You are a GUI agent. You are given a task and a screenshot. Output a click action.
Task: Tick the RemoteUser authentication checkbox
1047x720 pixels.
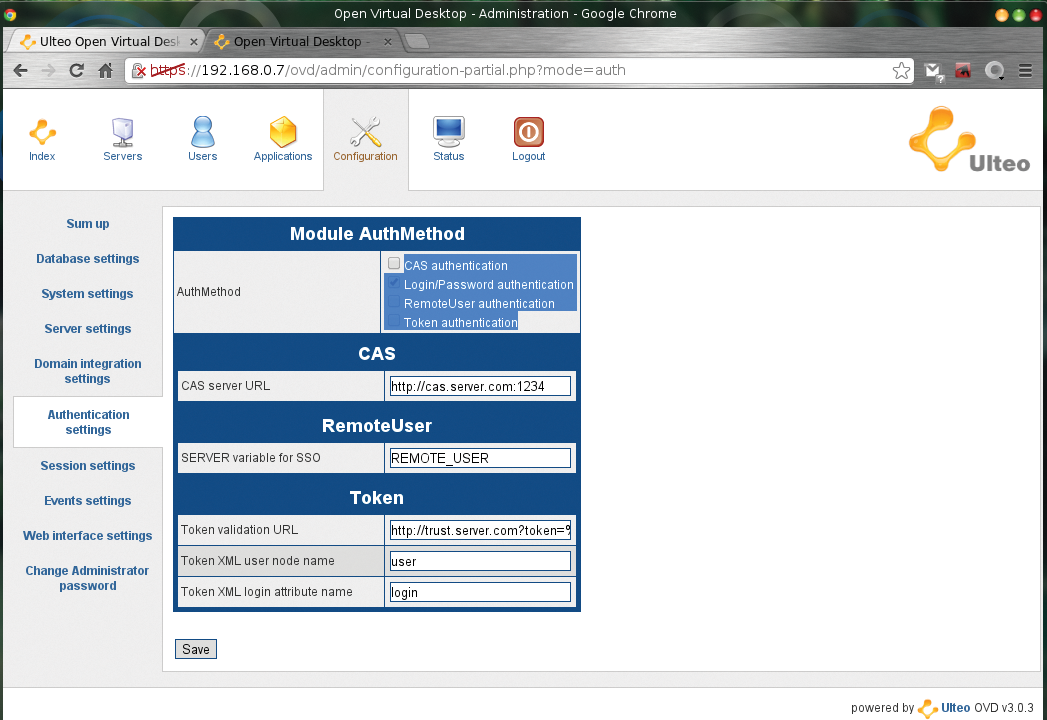[x=394, y=303]
